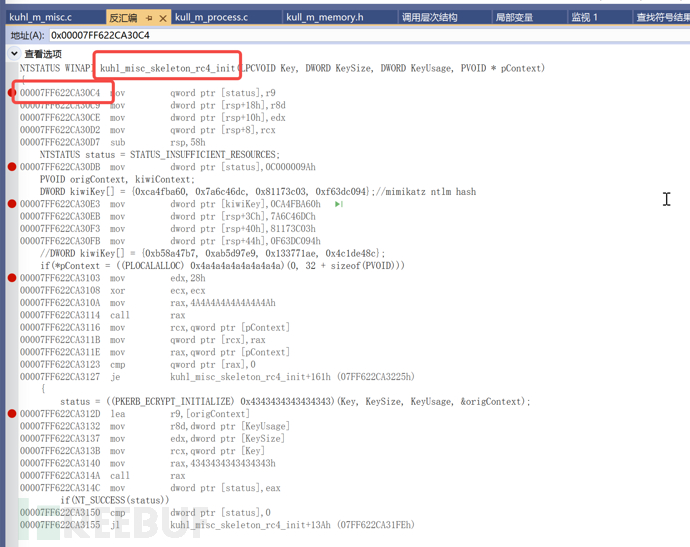Close the 反汇编 tab
This screenshot has width=690, height=547.
coord(163,18)
